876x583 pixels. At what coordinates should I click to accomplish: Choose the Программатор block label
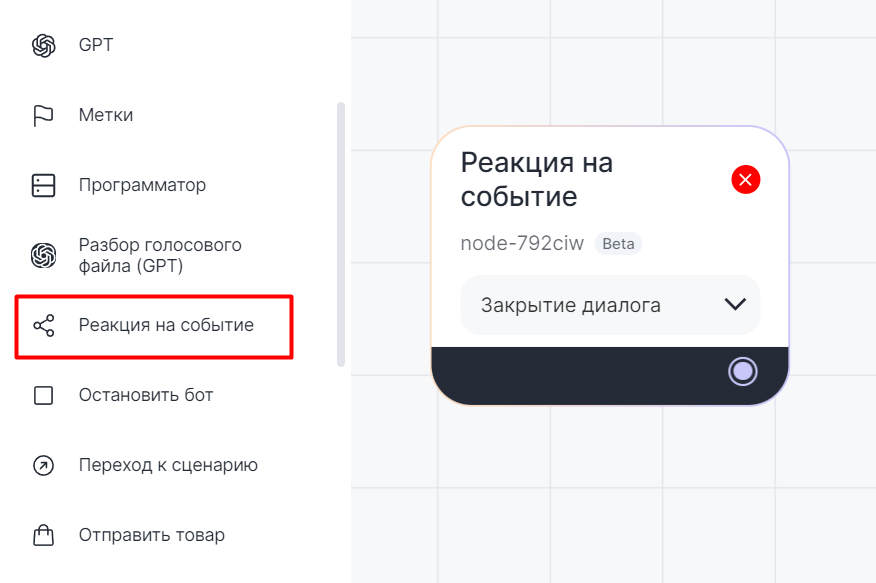point(142,186)
